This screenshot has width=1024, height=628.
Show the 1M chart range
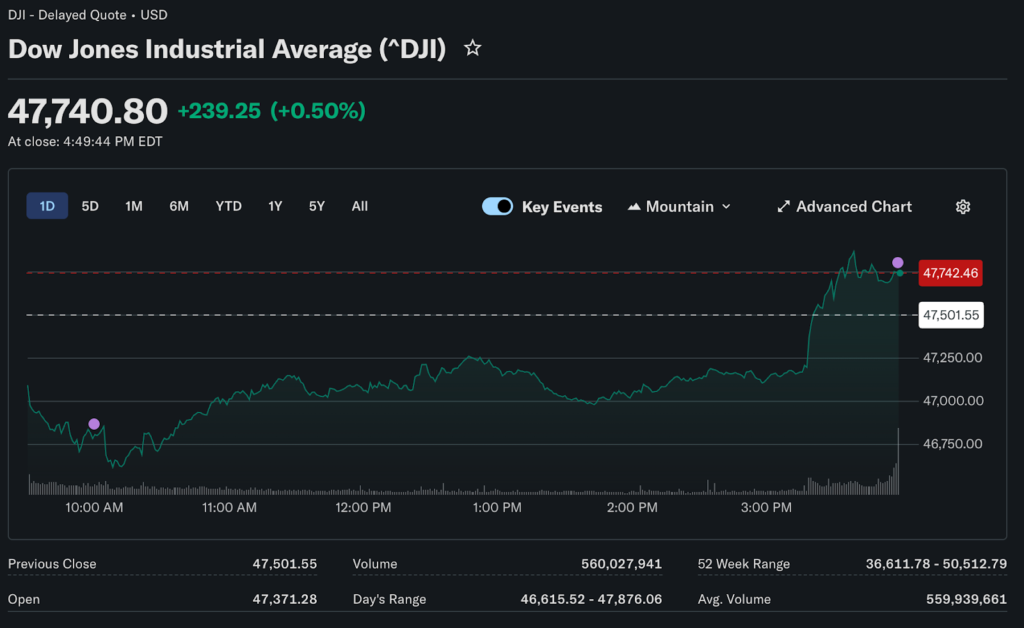point(134,206)
